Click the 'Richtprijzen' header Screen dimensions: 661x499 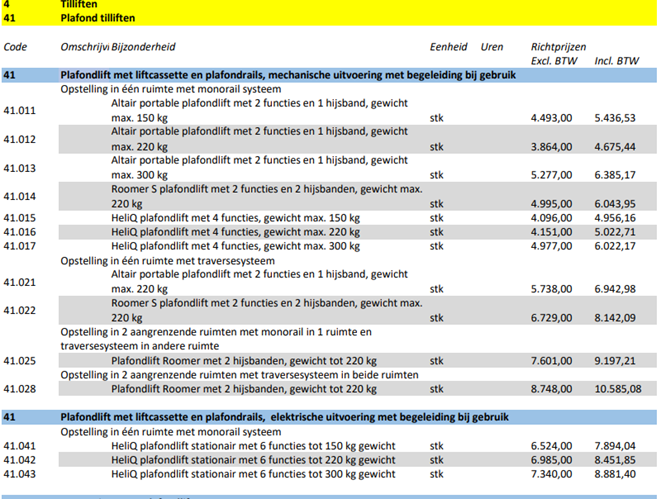pos(559,47)
